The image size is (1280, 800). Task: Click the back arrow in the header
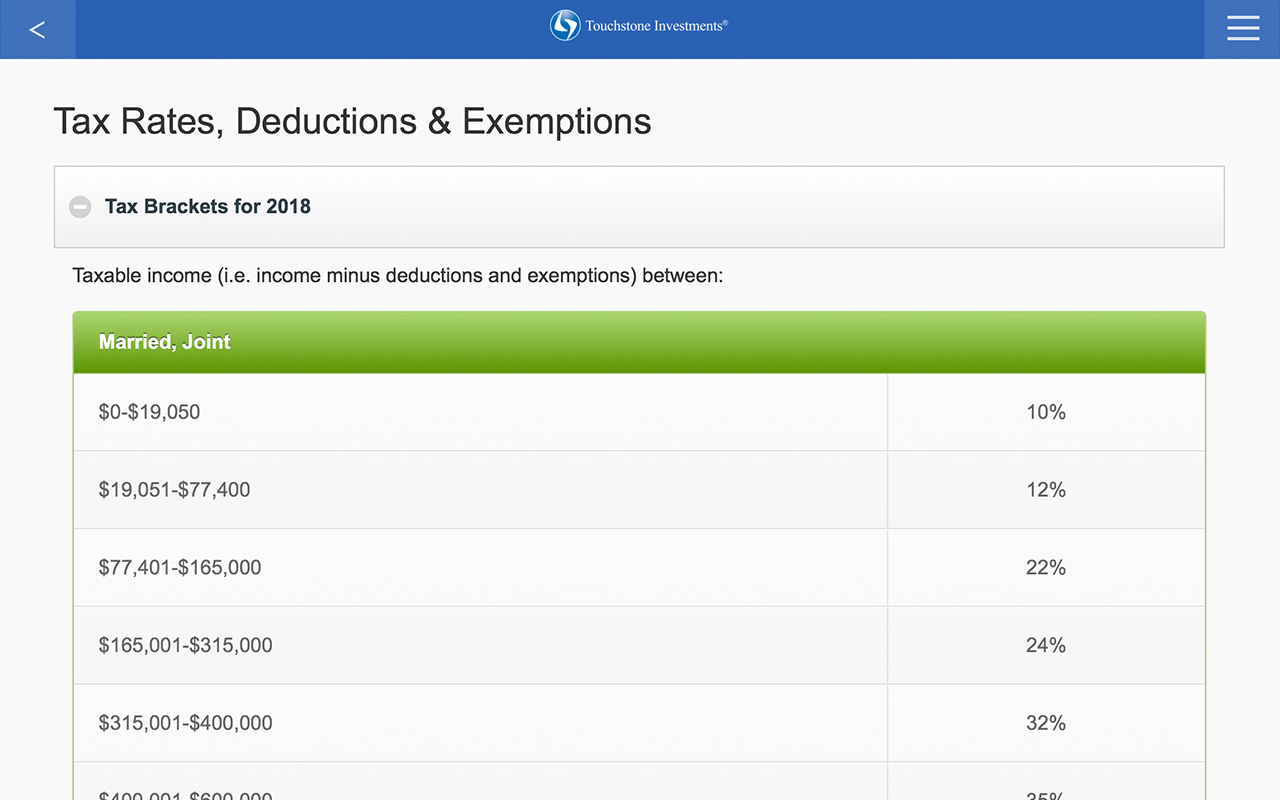click(x=37, y=29)
